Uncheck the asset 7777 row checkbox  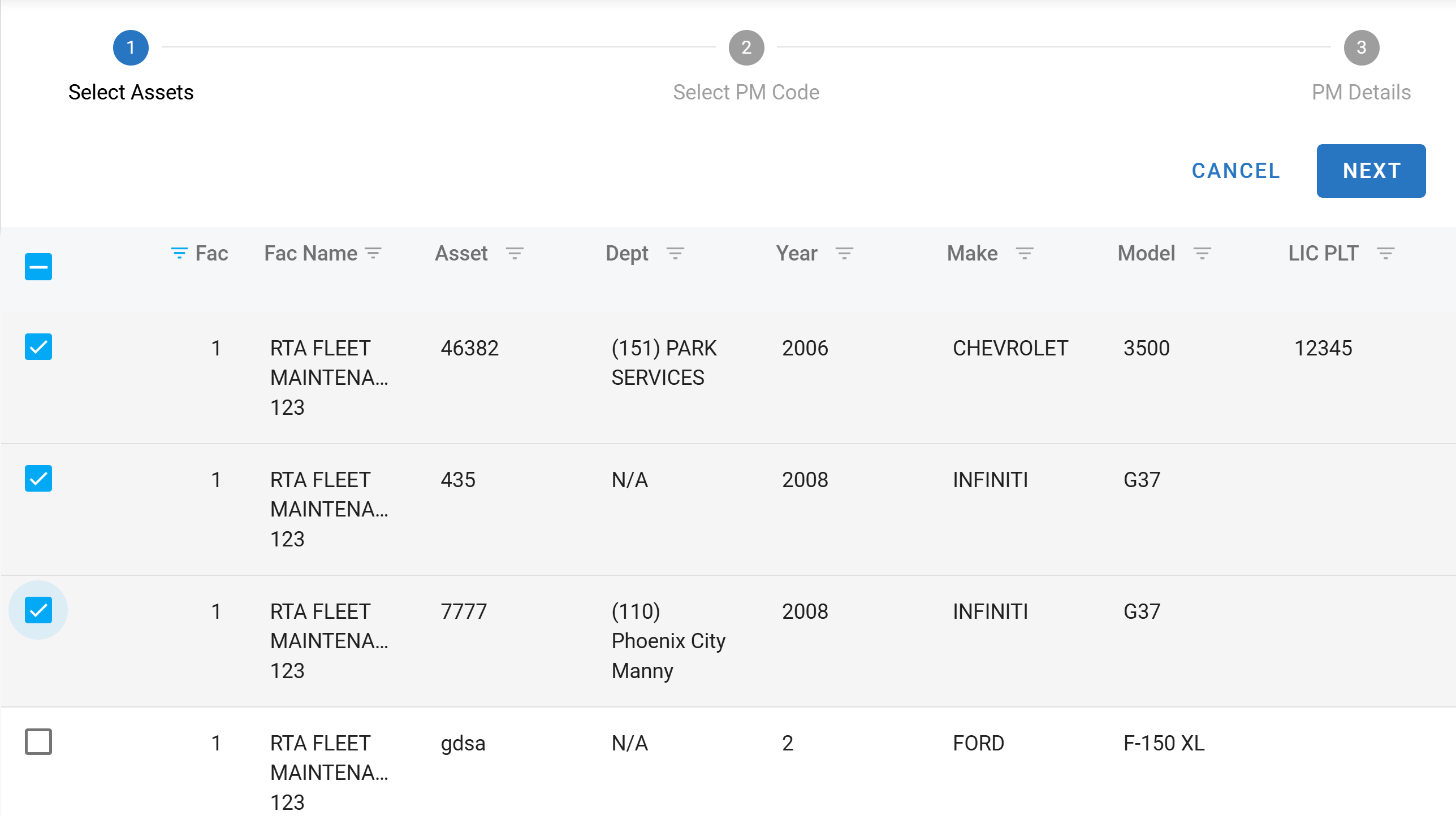tap(38, 610)
